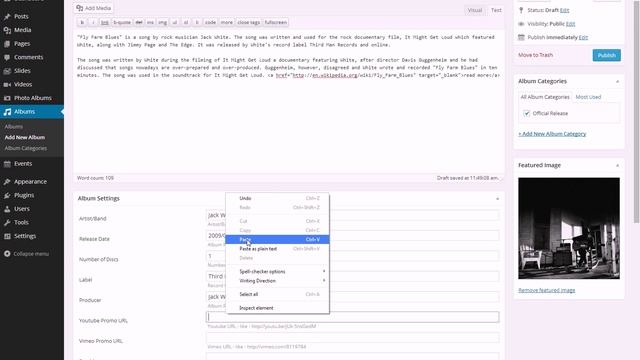The image size is (640, 360).
Task: Click the featured image thumbnail
Action: pos(569,228)
